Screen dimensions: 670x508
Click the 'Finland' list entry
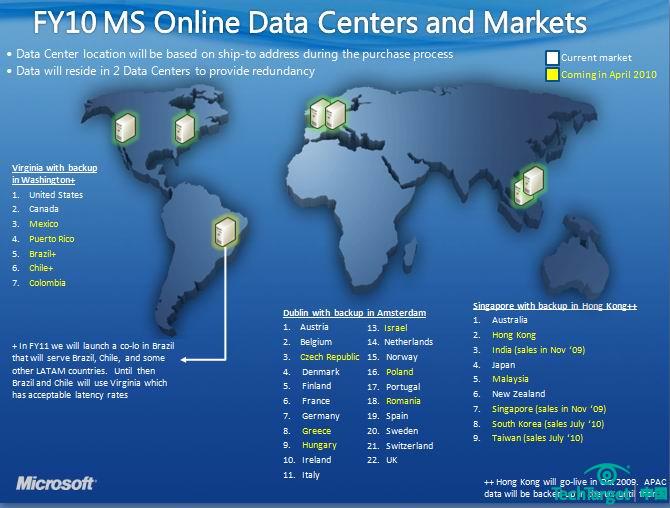316,386
